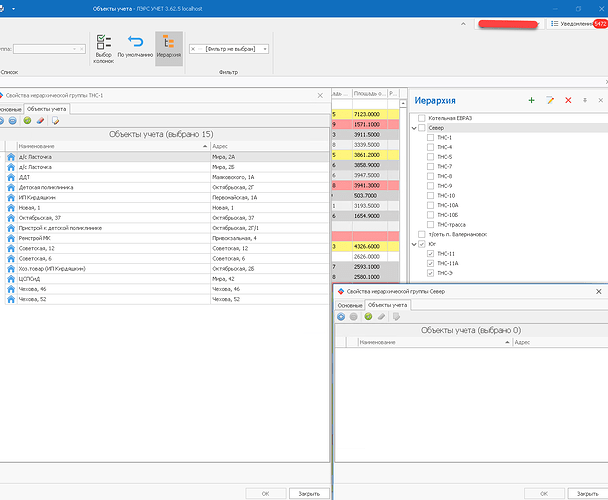The image size is (608, 500).
Task: Click the pencil edit icon in Иерархия panel
Action: coord(550,100)
